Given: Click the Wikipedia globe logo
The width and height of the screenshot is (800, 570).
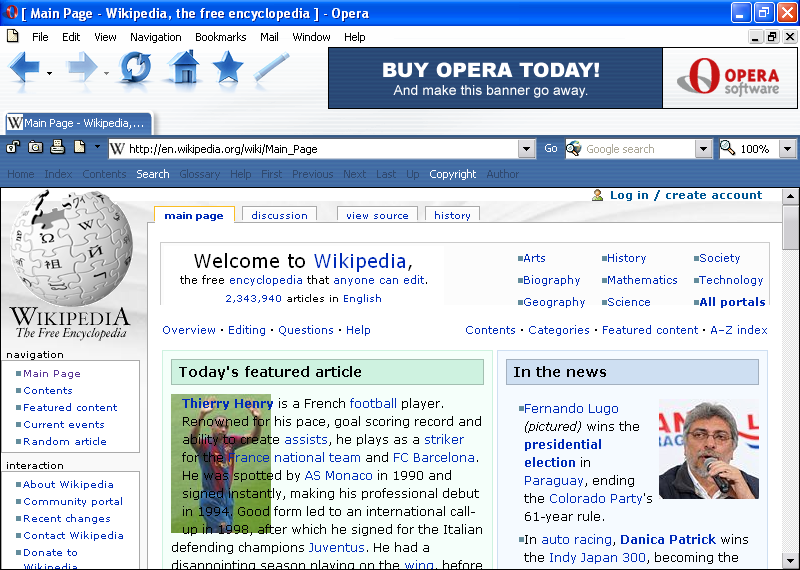Looking at the screenshot, I should point(71,247).
